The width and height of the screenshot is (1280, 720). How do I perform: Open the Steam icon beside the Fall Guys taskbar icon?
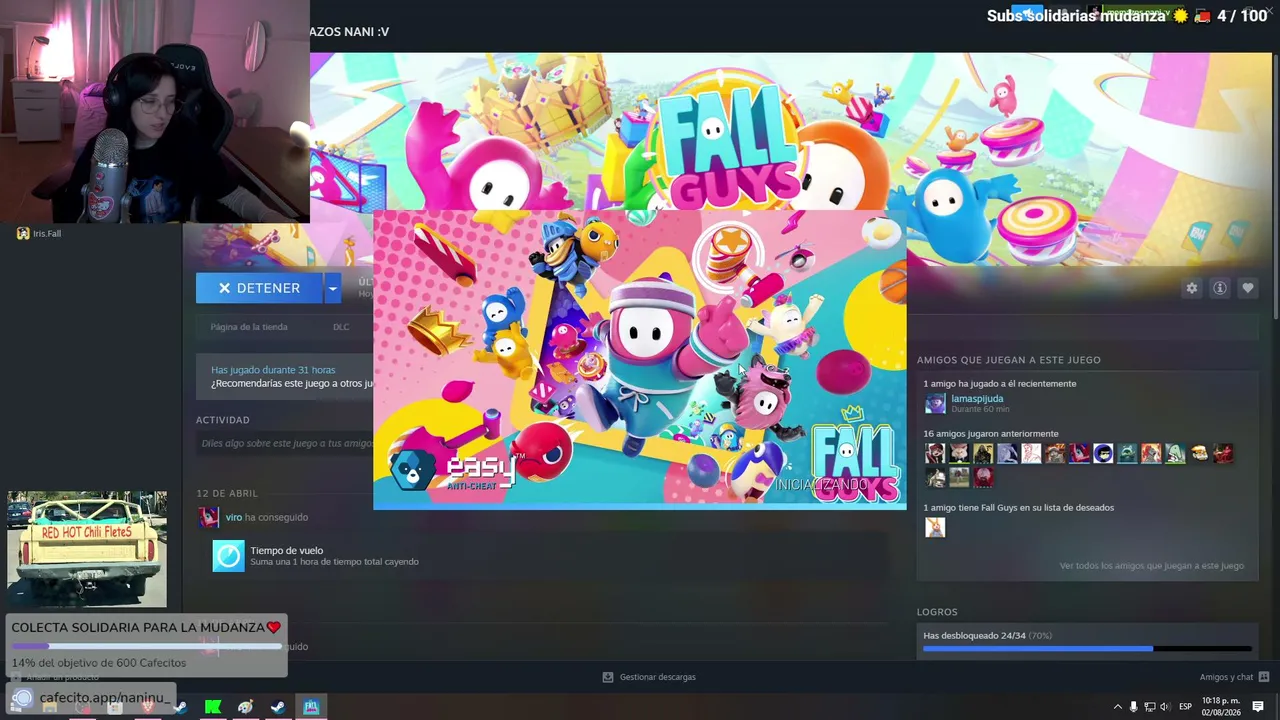278,707
